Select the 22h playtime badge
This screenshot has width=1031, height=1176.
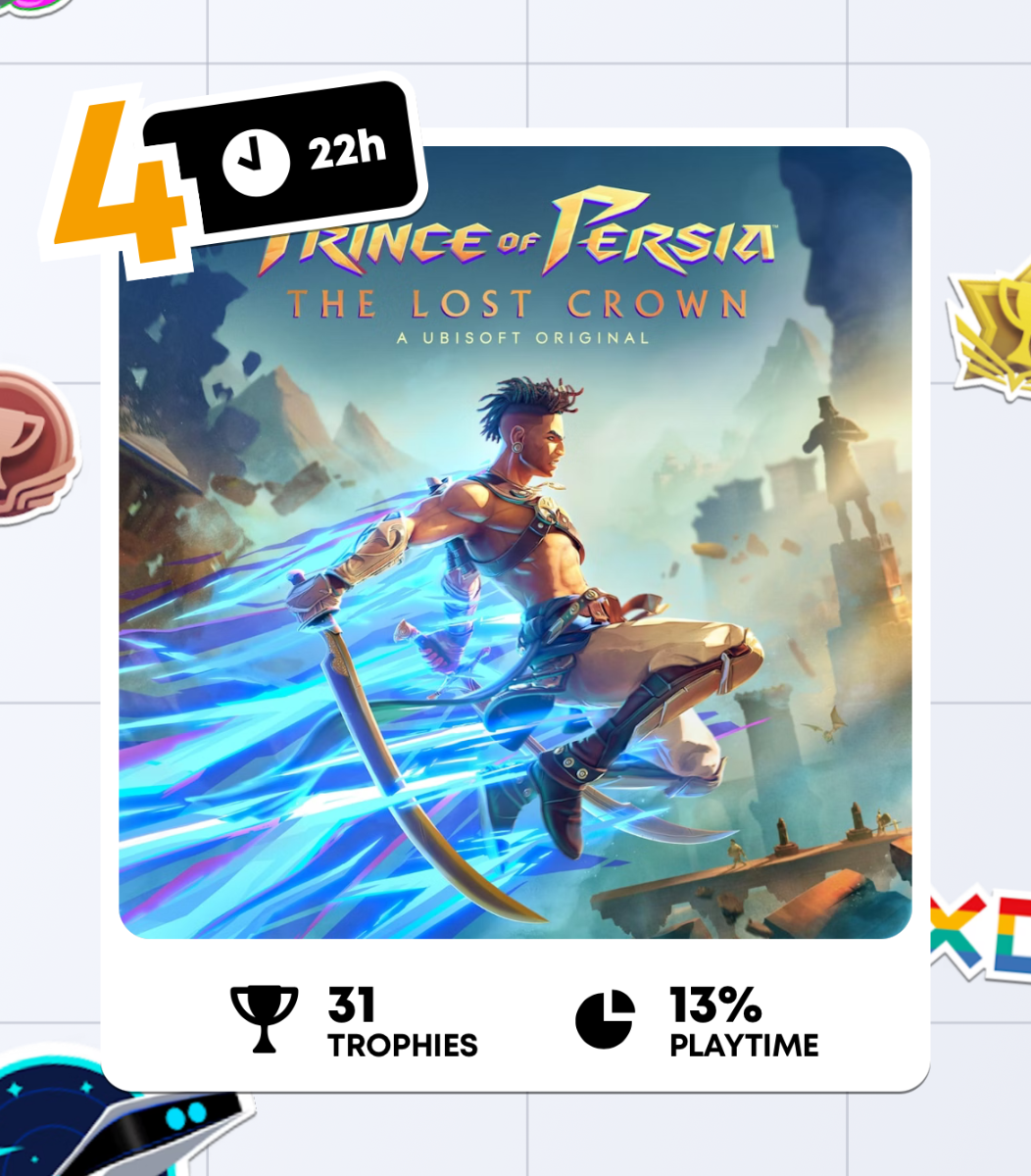284,157
